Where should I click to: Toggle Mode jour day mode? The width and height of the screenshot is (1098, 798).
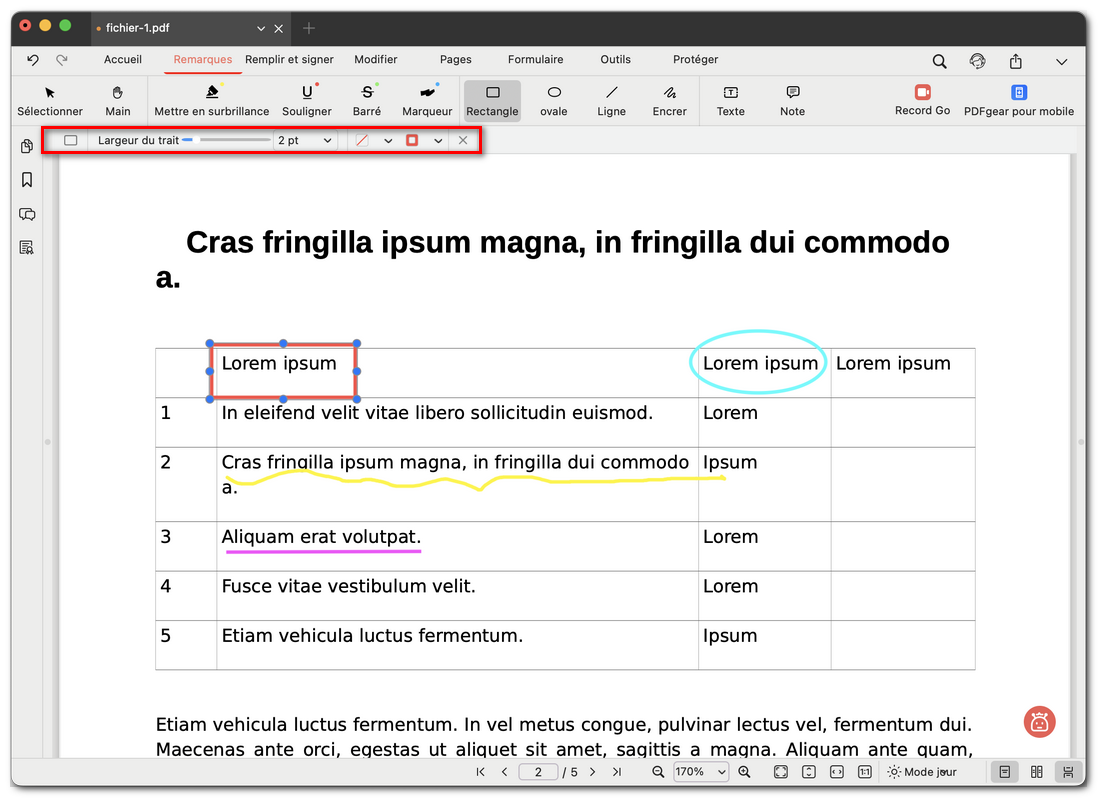[x=920, y=772]
